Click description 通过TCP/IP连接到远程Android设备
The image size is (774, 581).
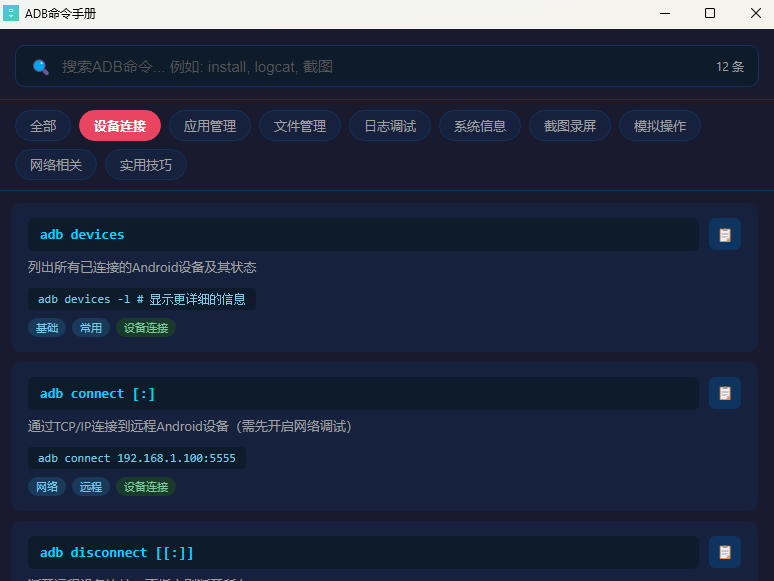(190, 426)
